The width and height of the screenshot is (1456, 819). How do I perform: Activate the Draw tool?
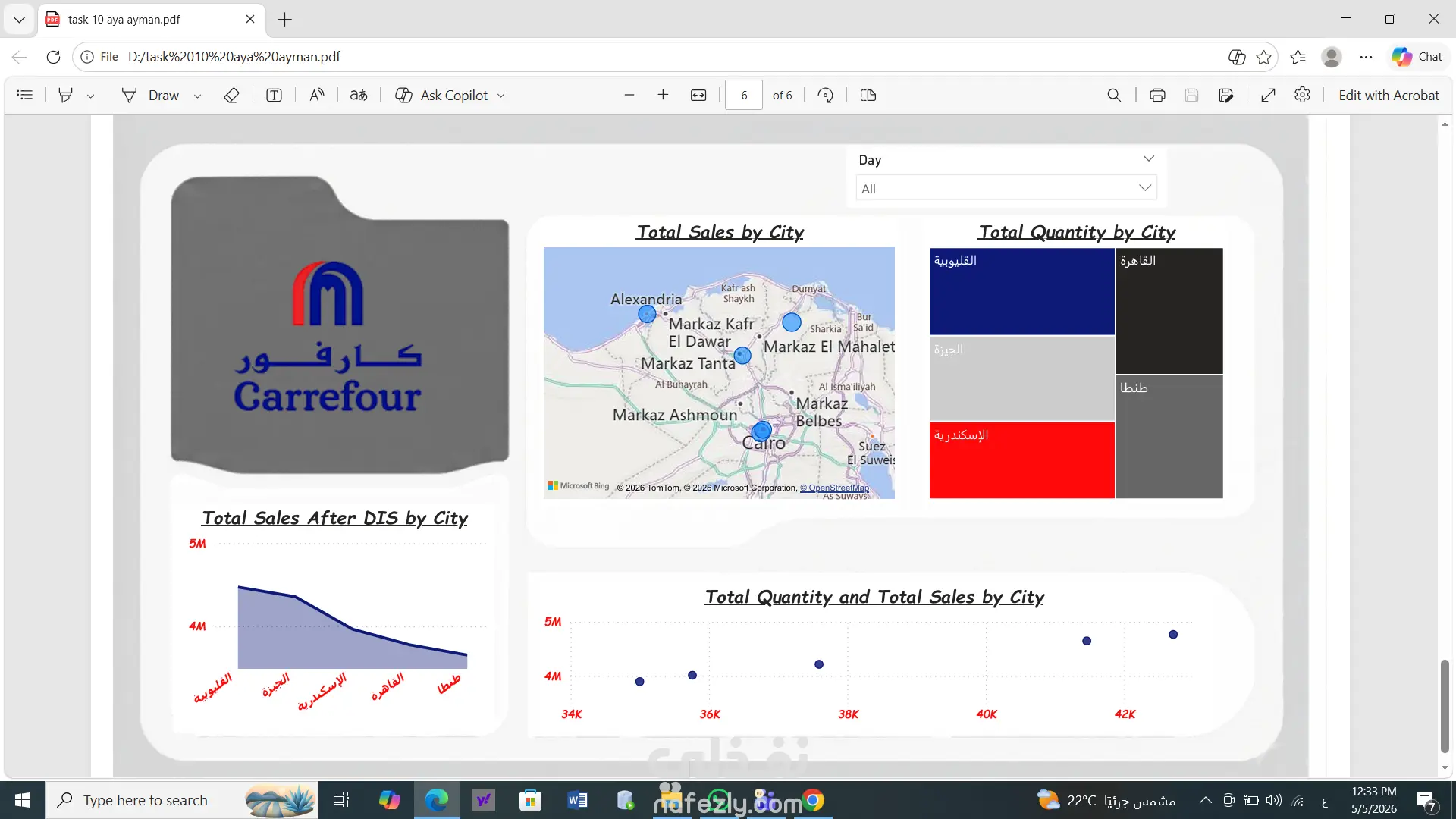tap(151, 96)
